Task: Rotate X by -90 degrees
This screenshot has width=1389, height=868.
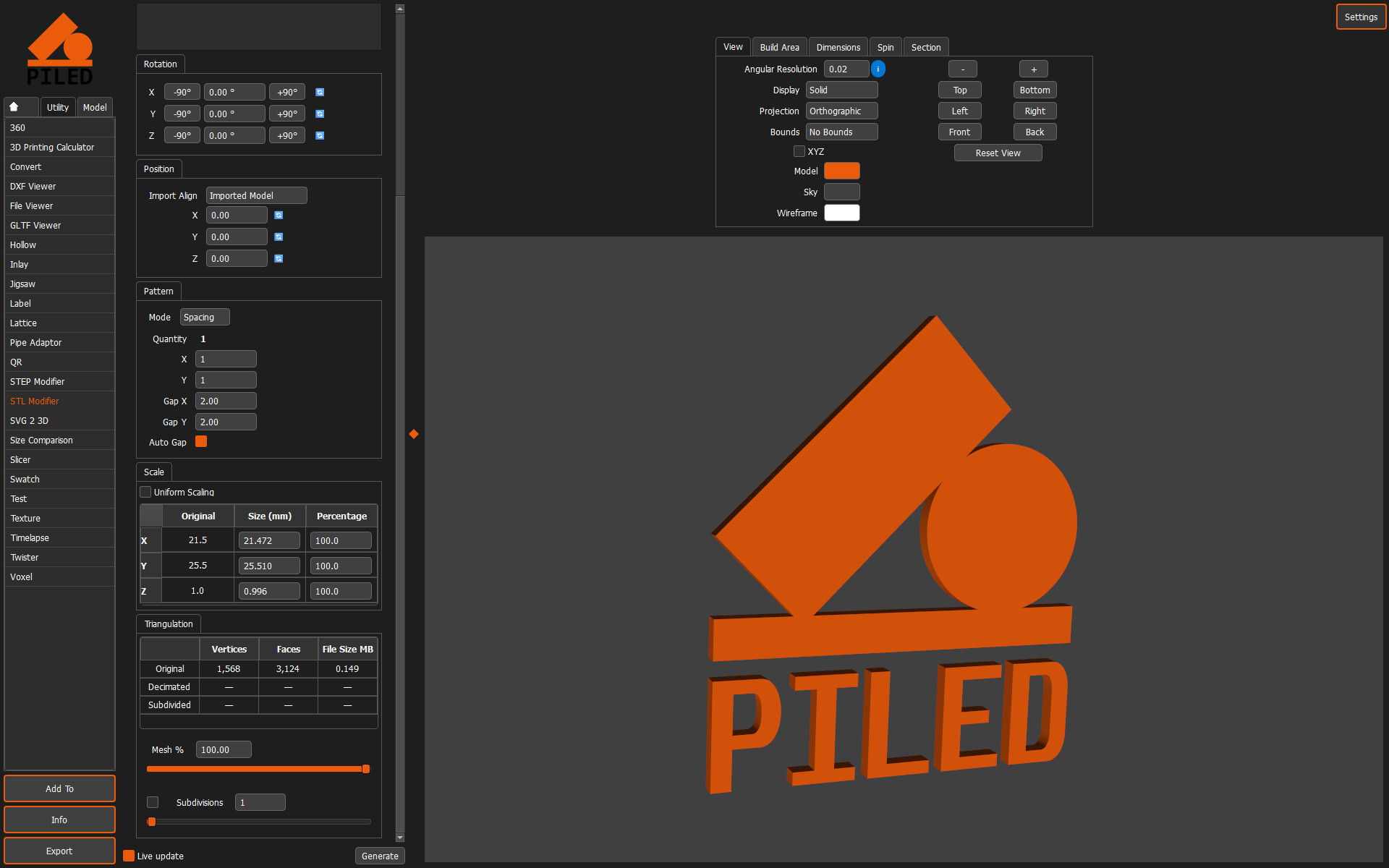Action: (182, 93)
